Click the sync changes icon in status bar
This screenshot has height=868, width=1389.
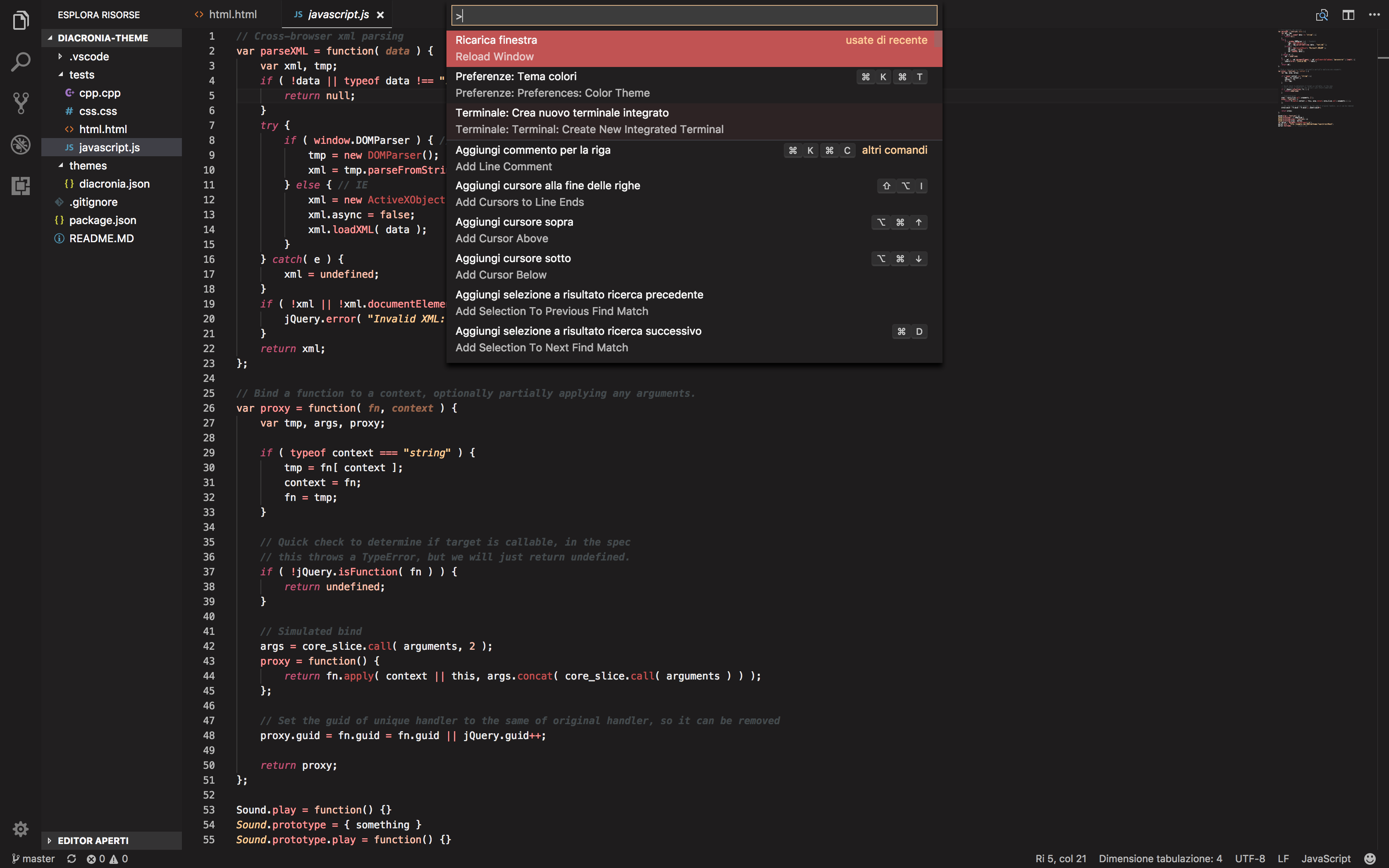coord(72,859)
